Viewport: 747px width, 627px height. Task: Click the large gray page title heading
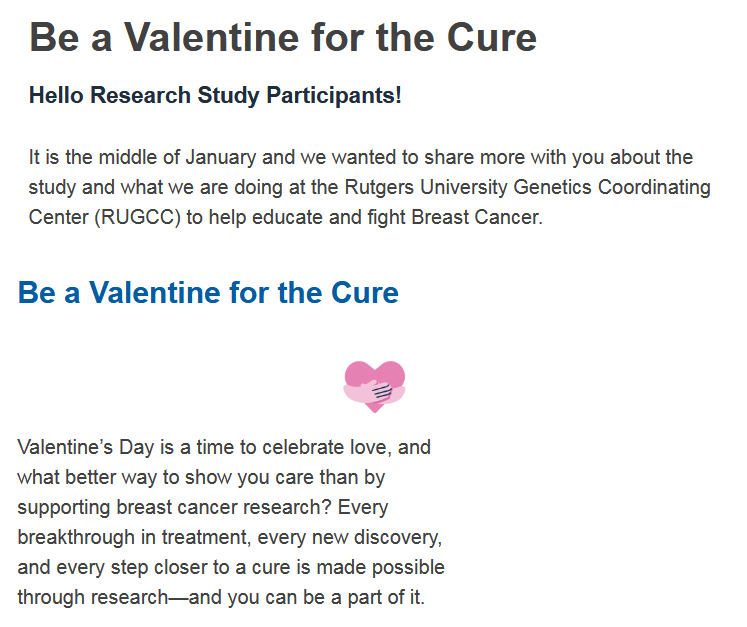click(x=283, y=37)
